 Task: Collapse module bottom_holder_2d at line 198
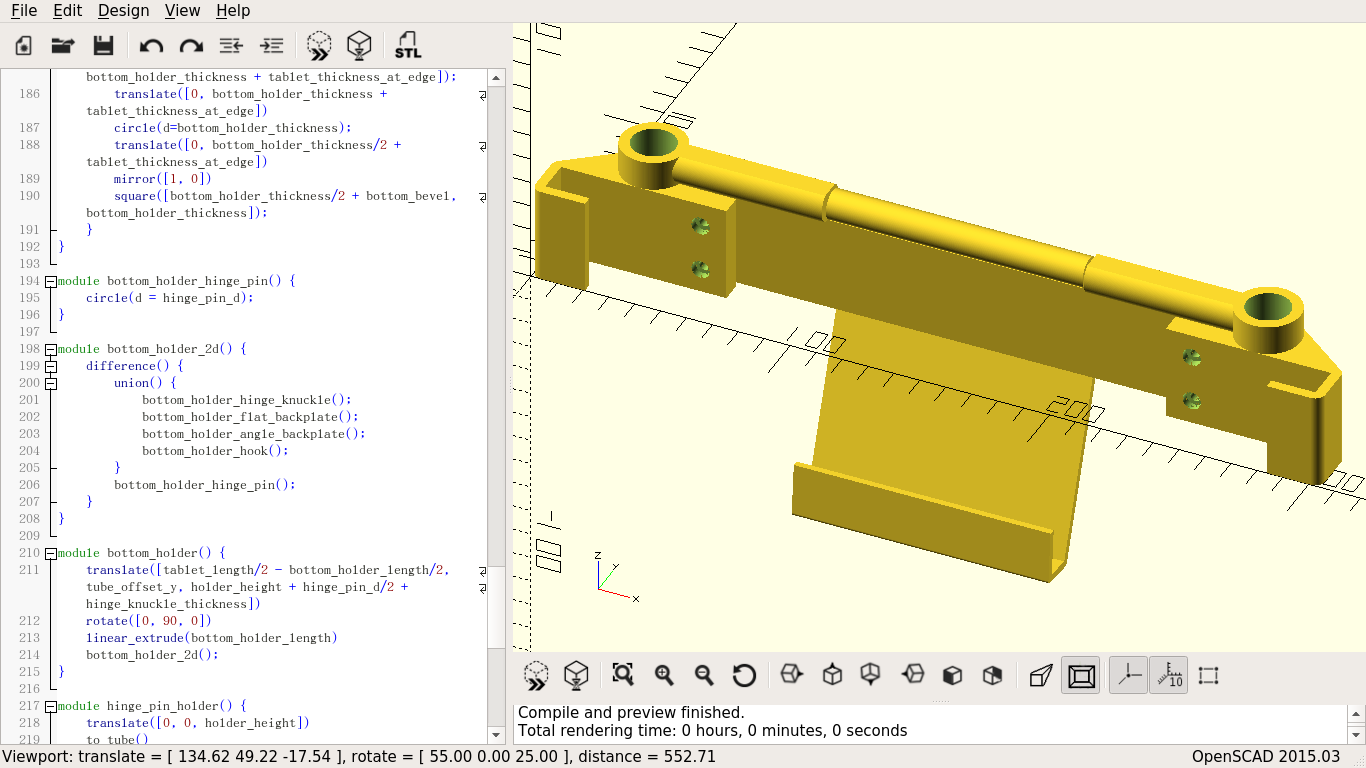(x=50, y=349)
